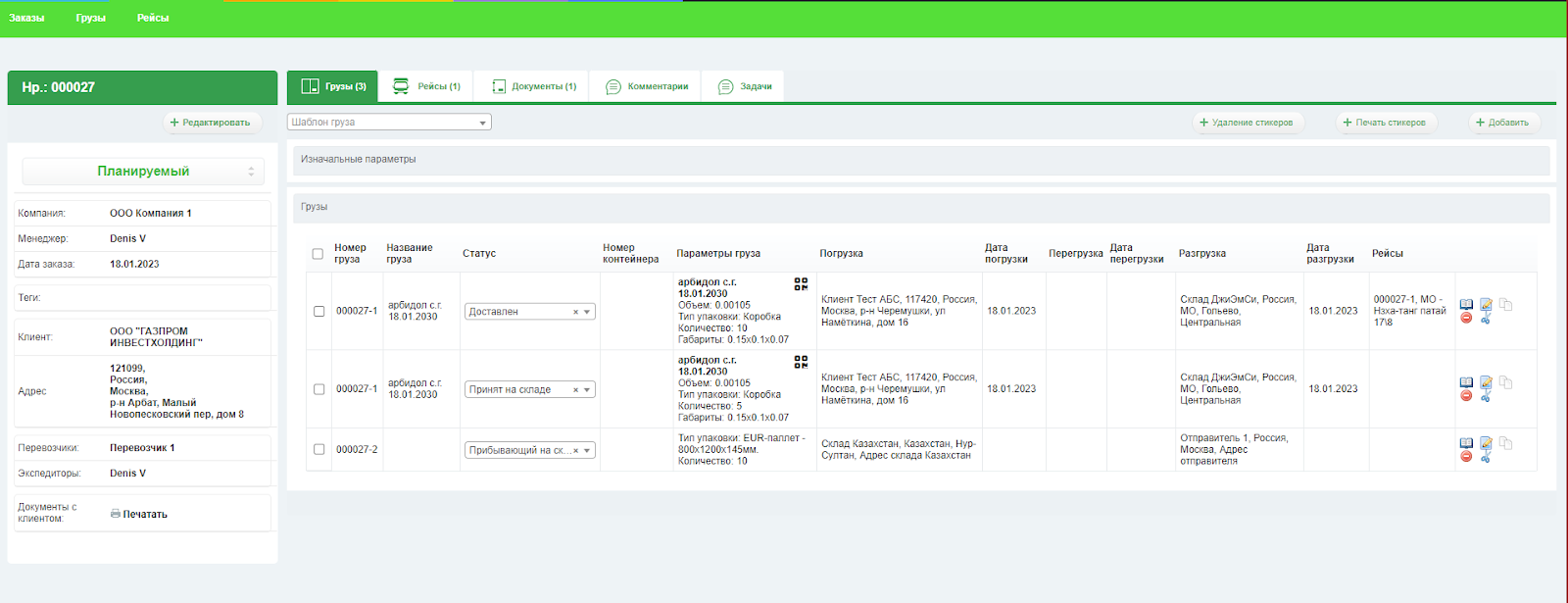Click edit pencil icon in Доставлен row
Image resolution: width=1568 pixels, height=603 pixels.
(x=1486, y=305)
